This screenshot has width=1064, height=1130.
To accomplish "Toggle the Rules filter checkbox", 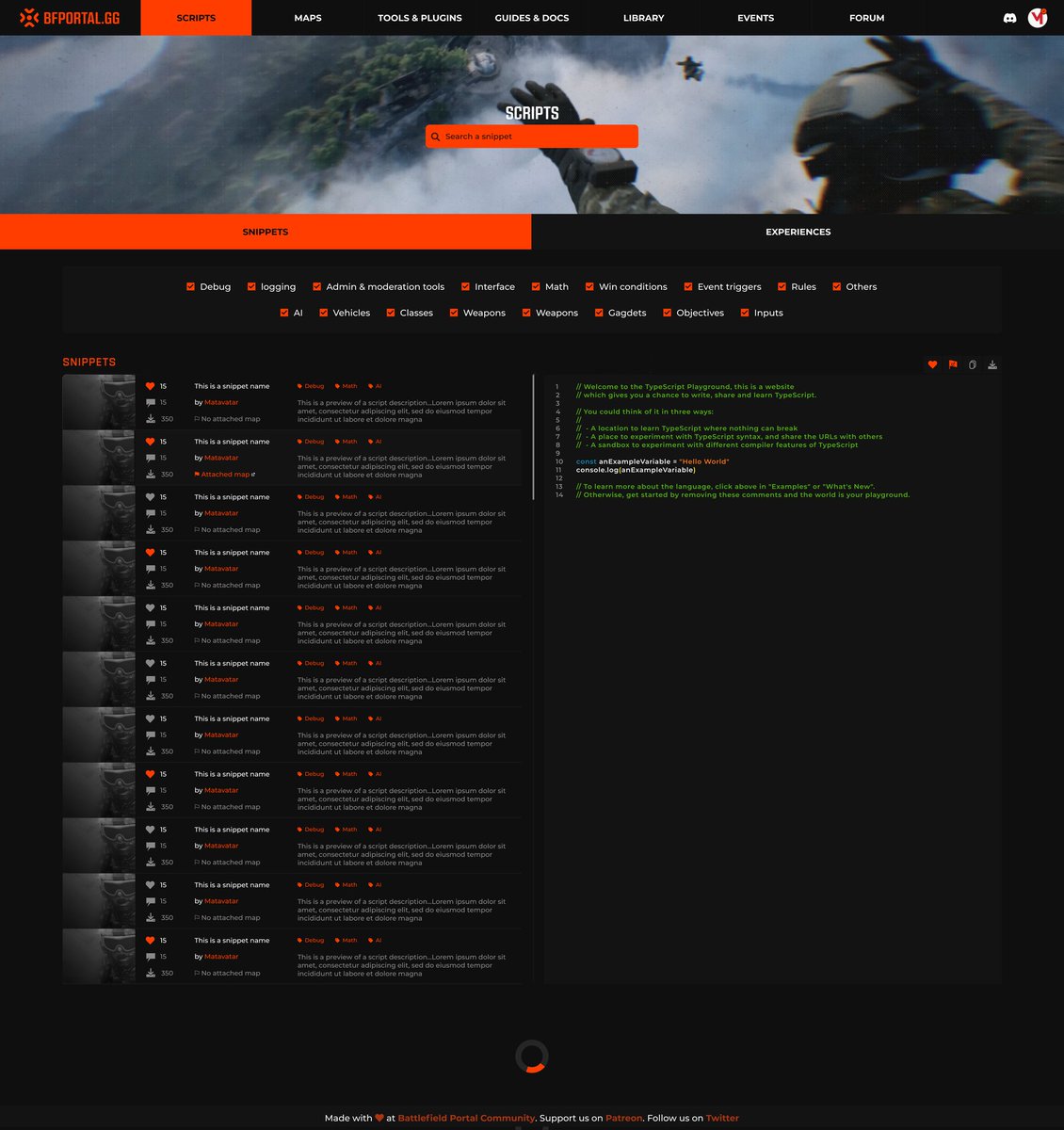I will click(782, 286).
